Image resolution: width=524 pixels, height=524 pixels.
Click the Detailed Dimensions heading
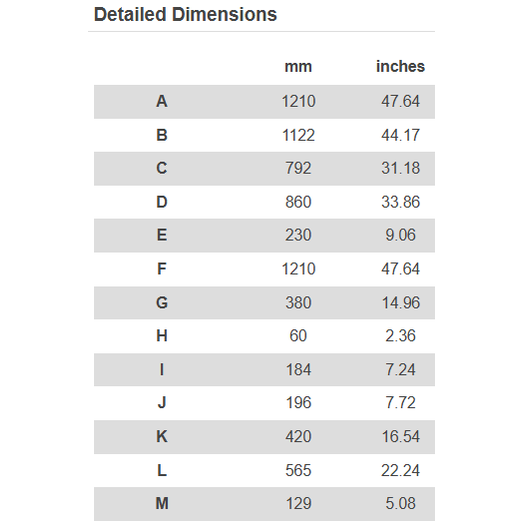click(x=185, y=15)
